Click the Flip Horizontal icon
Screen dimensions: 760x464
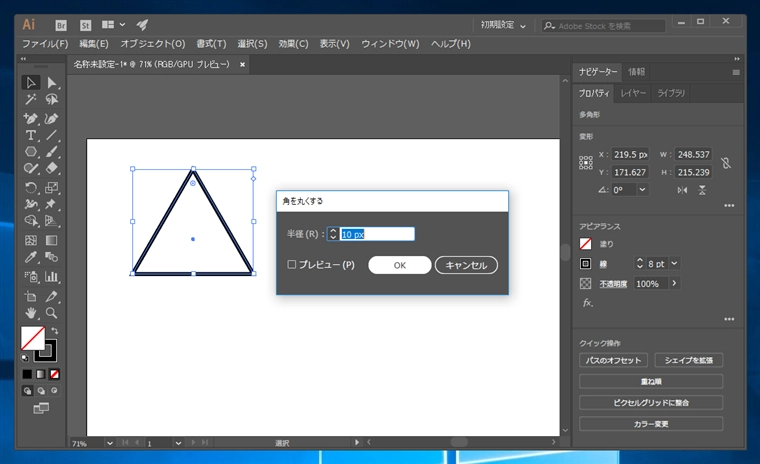point(682,190)
